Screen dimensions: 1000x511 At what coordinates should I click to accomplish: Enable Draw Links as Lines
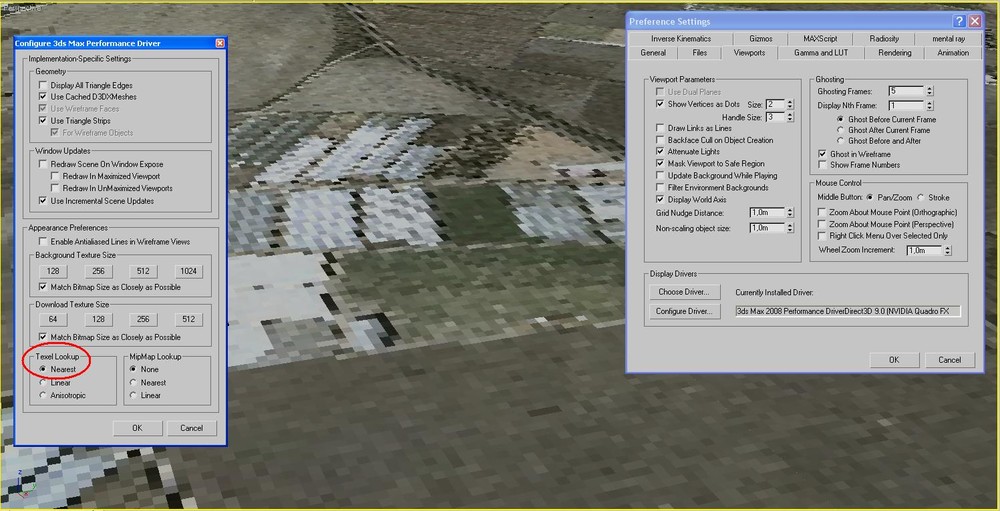tap(660, 128)
